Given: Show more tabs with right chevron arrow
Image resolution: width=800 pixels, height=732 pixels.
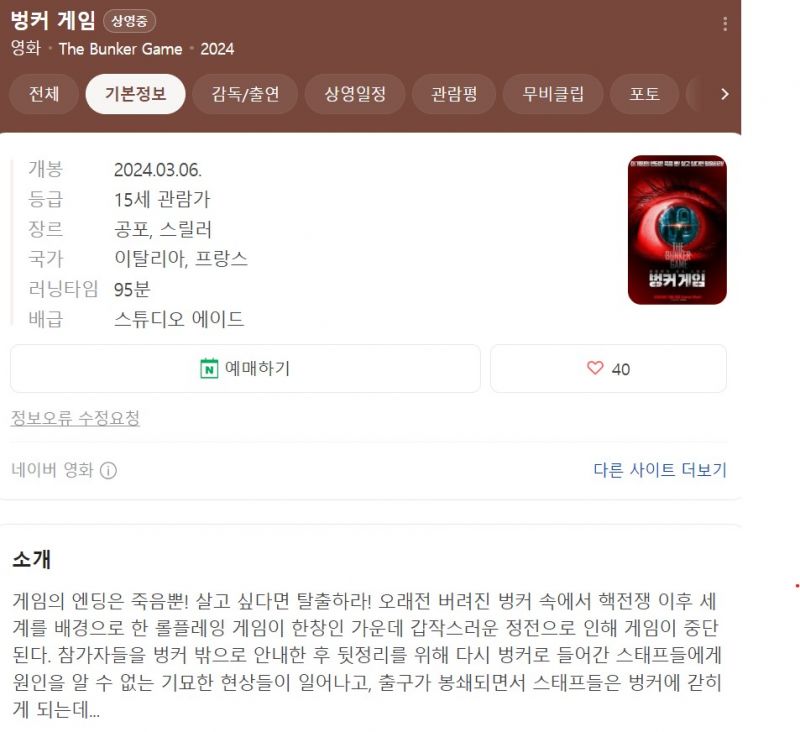Looking at the screenshot, I should (x=724, y=94).
